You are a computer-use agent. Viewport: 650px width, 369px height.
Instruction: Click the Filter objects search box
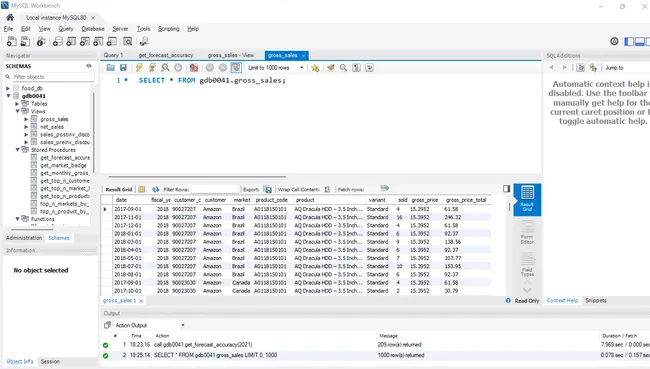[x=53, y=77]
